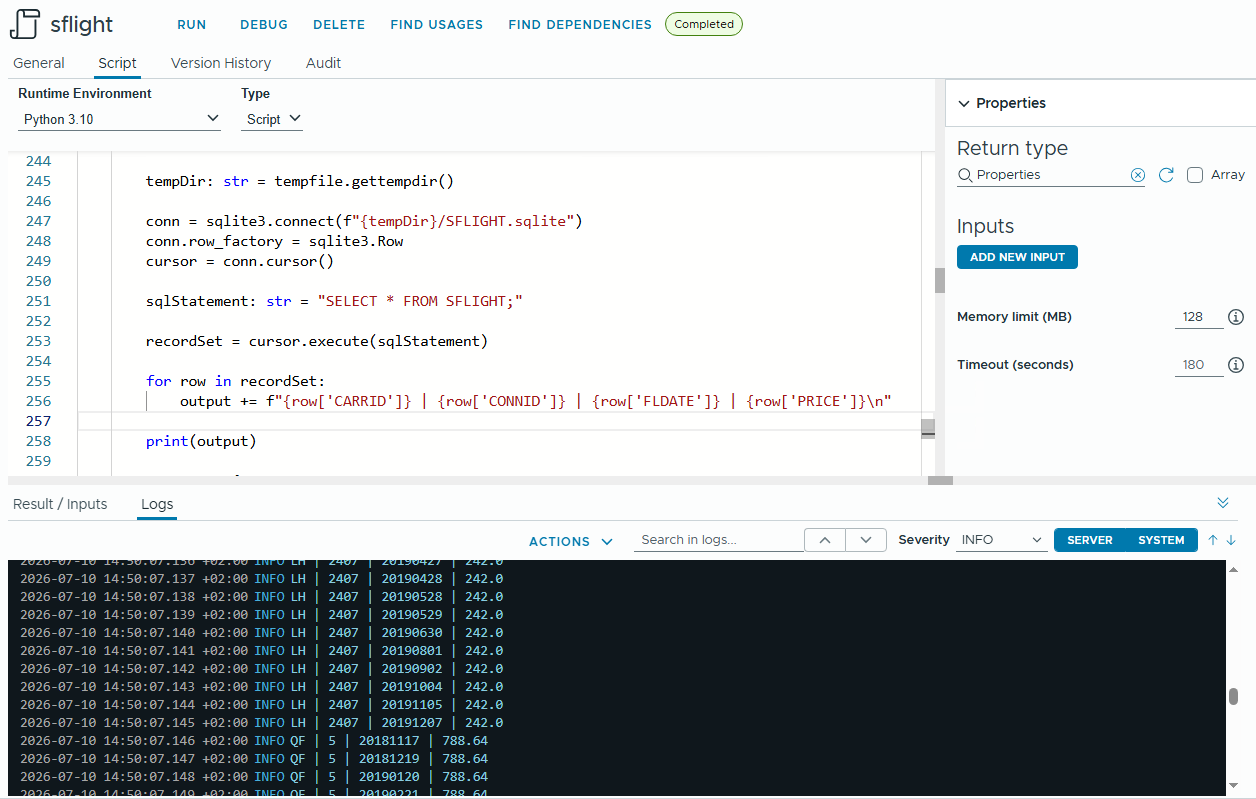This screenshot has width=1256, height=799.
Task: Click line number 257 in editor
Action: (38, 421)
